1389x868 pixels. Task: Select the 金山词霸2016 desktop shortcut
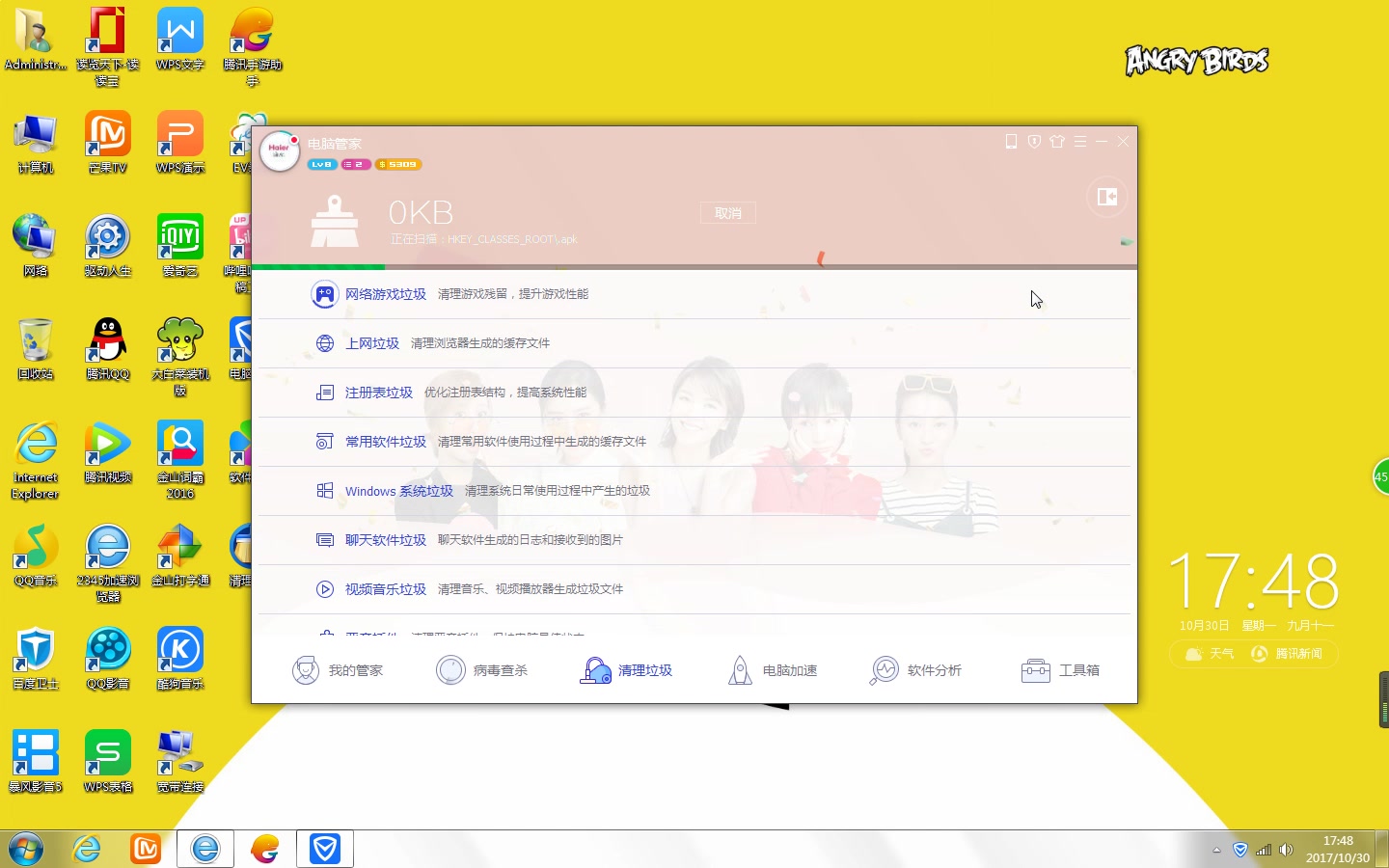tap(180, 460)
